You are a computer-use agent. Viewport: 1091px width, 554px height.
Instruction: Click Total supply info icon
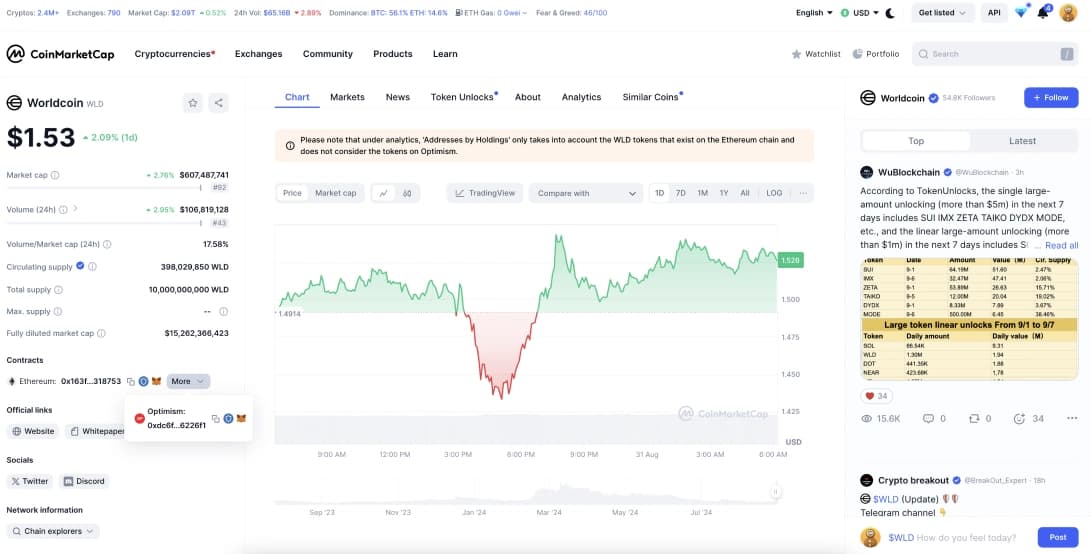58,290
